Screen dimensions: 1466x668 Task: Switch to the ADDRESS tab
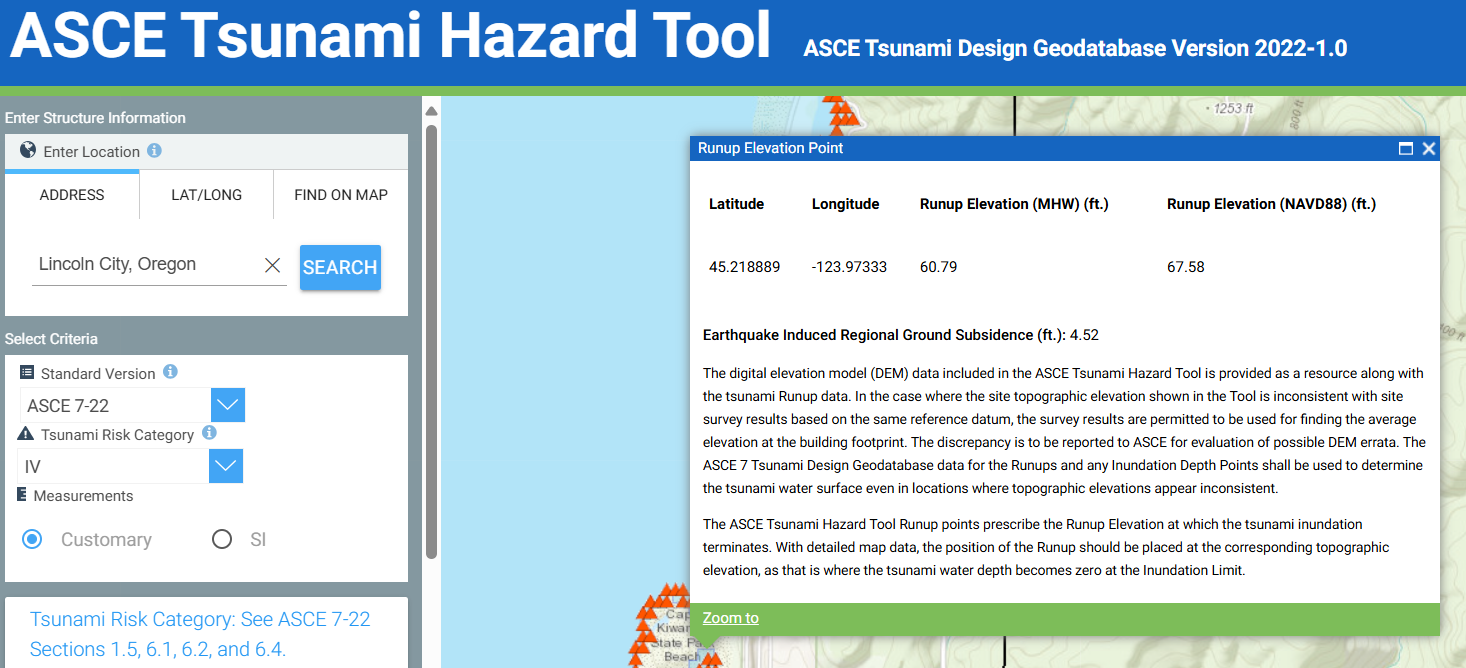72,195
